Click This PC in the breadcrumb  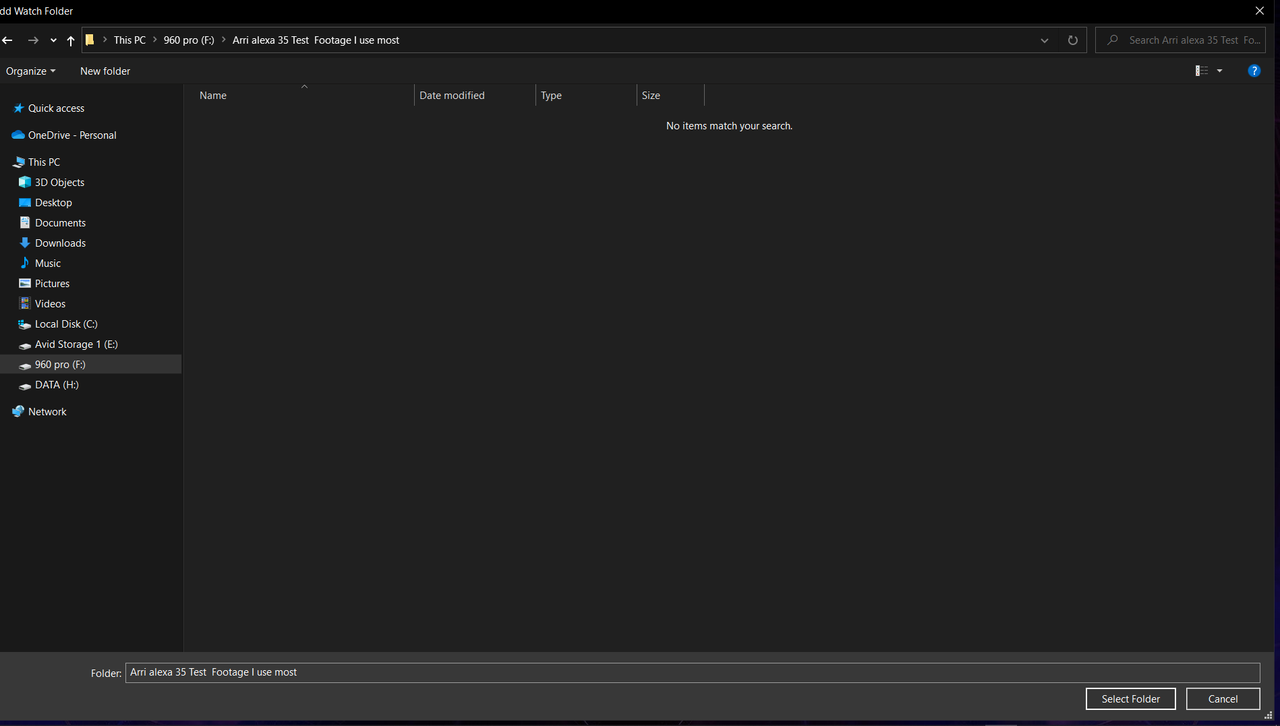click(x=129, y=40)
